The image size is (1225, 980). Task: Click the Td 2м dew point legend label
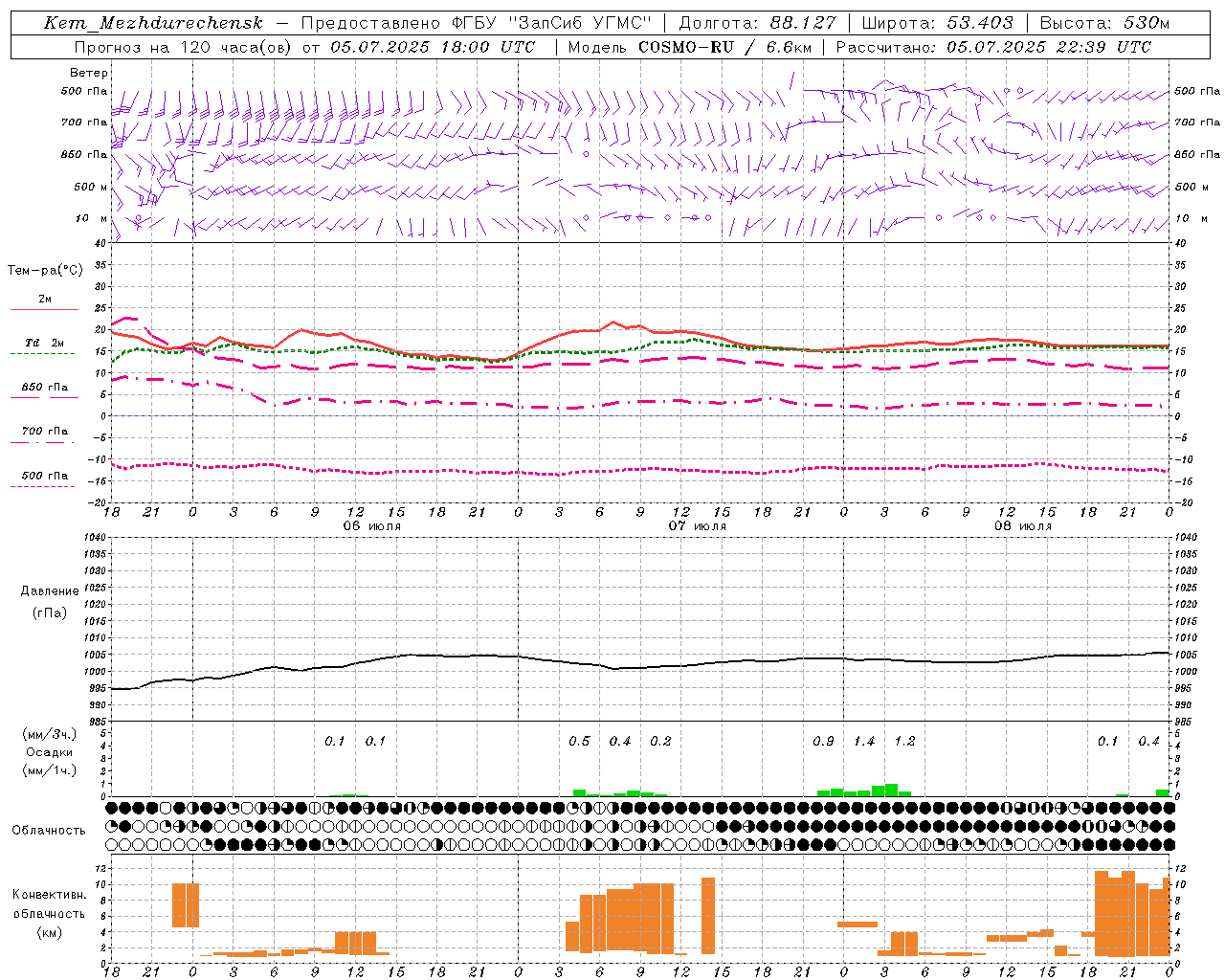coord(45,343)
